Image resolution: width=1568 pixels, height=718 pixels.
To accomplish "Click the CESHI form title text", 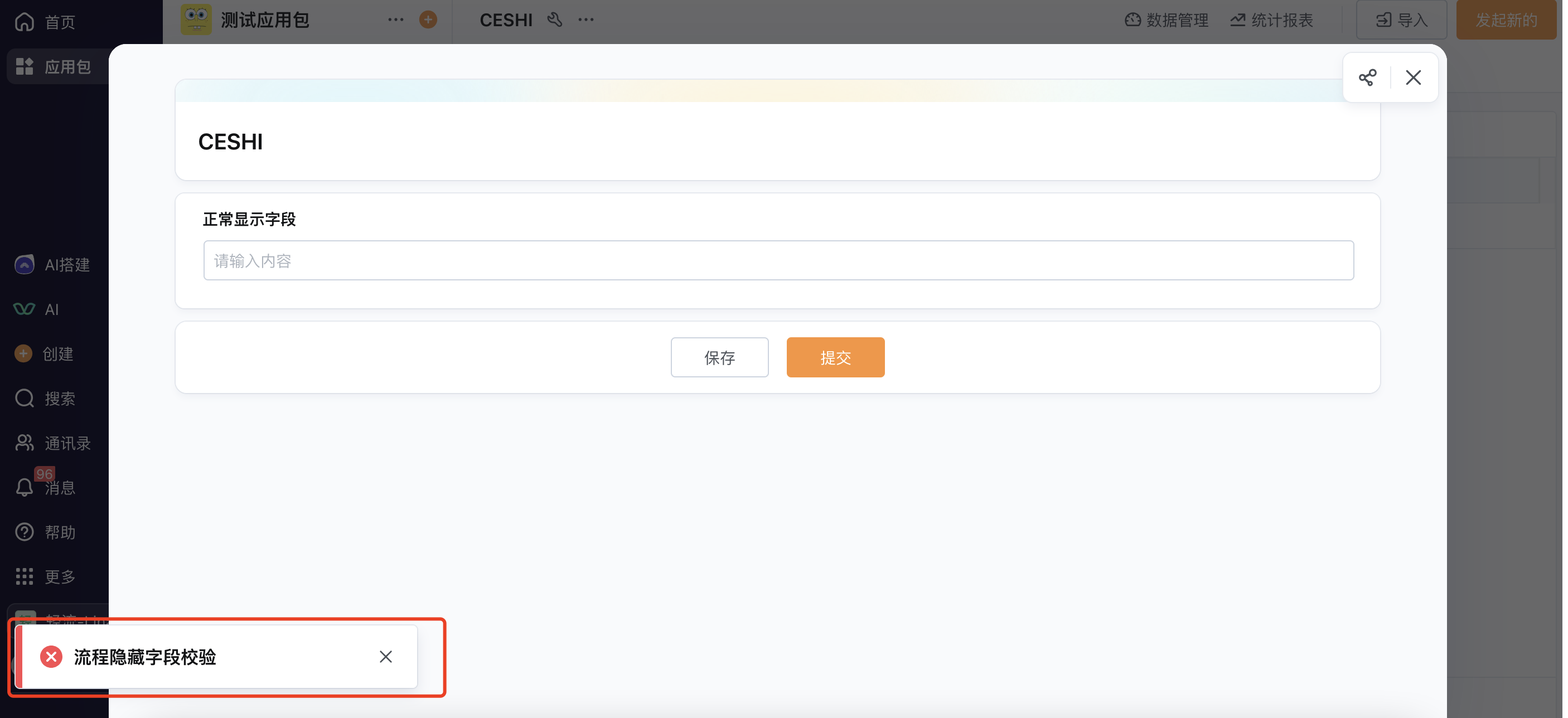I will coord(230,142).
